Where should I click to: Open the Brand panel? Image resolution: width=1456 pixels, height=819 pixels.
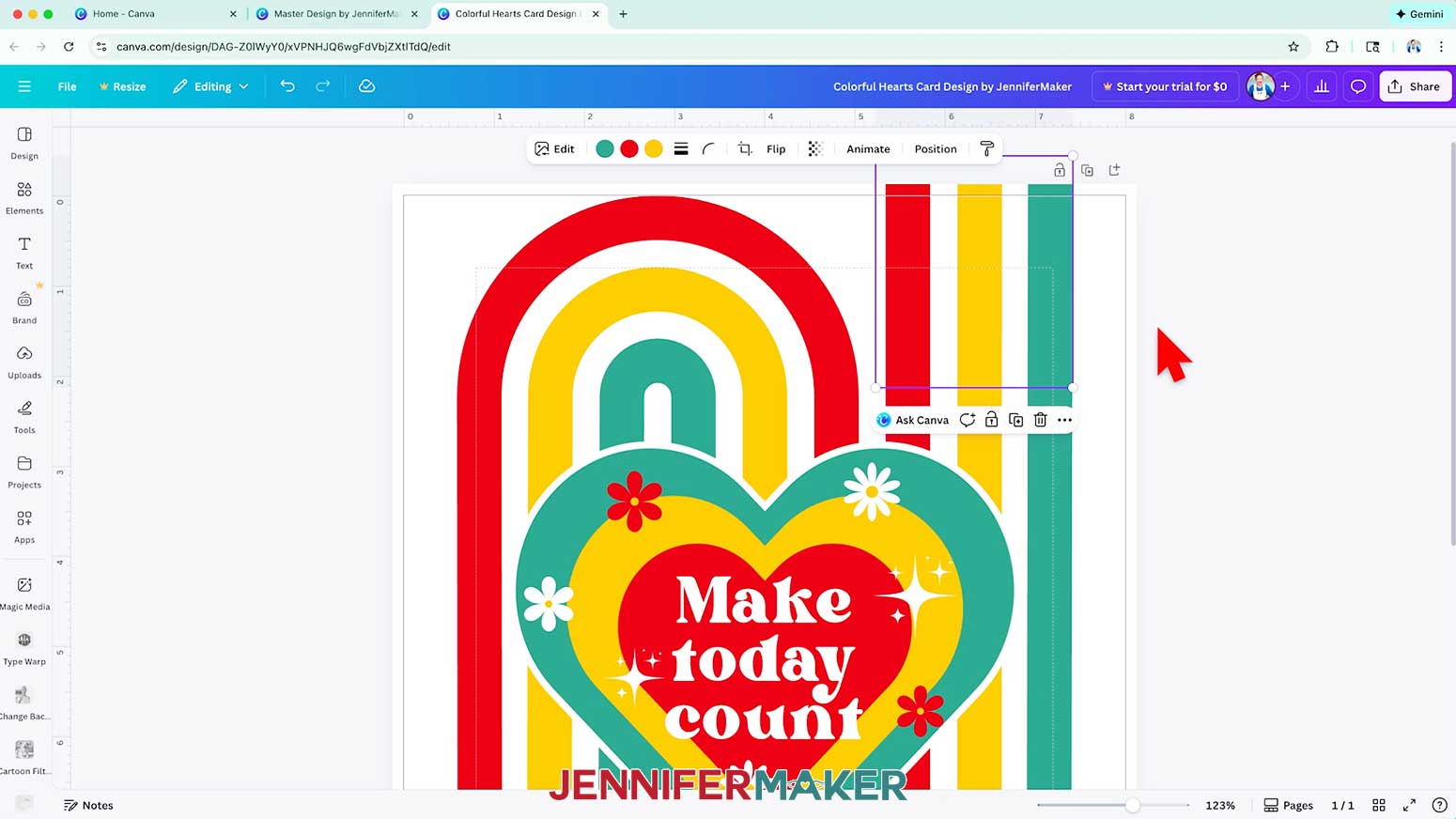24,307
